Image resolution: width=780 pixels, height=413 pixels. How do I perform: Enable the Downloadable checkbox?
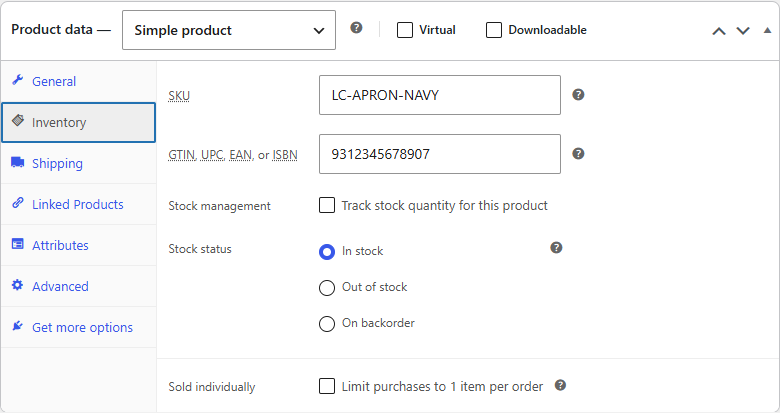click(494, 30)
